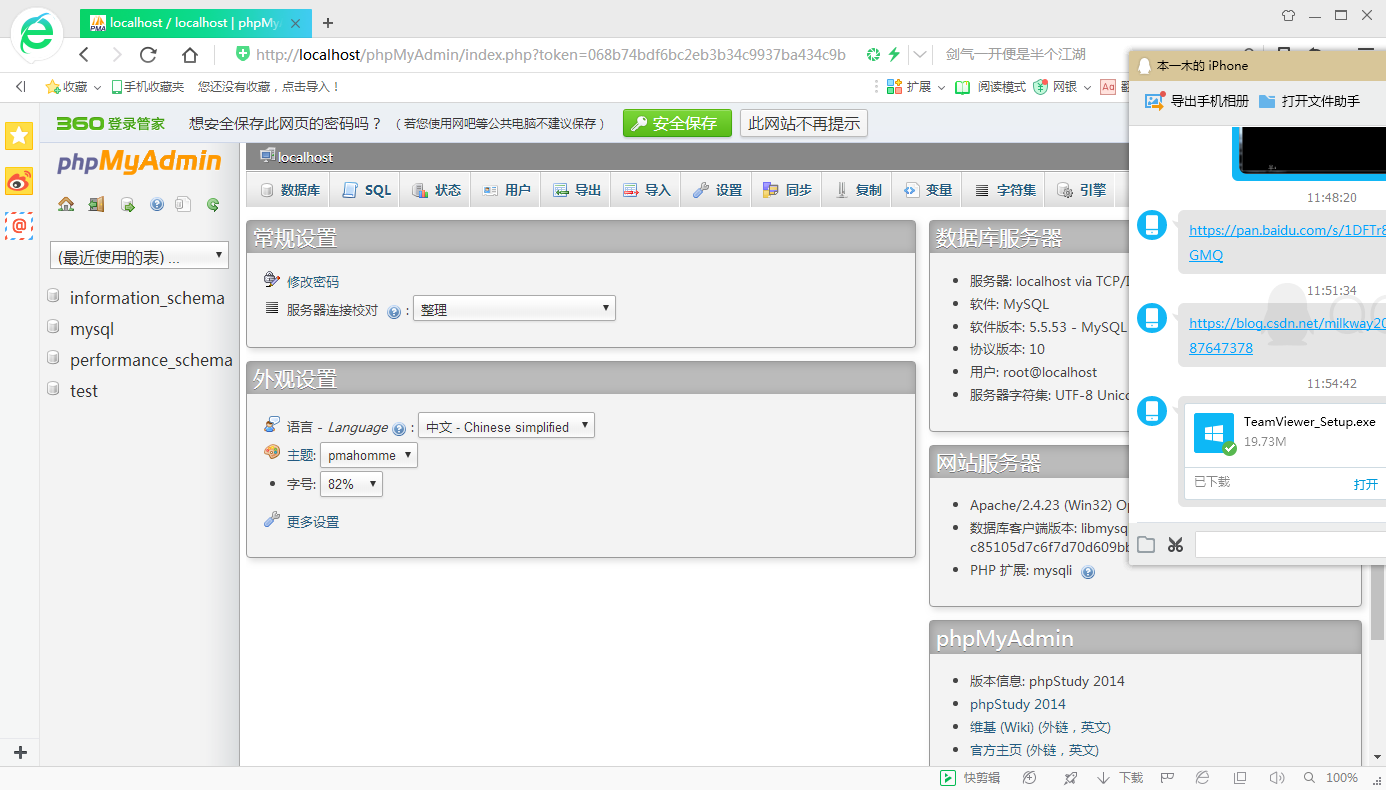Image resolution: width=1386 pixels, height=790 pixels.
Task: Collapse the favorites bar with arrow icon
Action: pyautogui.click(x=20, y=87)
